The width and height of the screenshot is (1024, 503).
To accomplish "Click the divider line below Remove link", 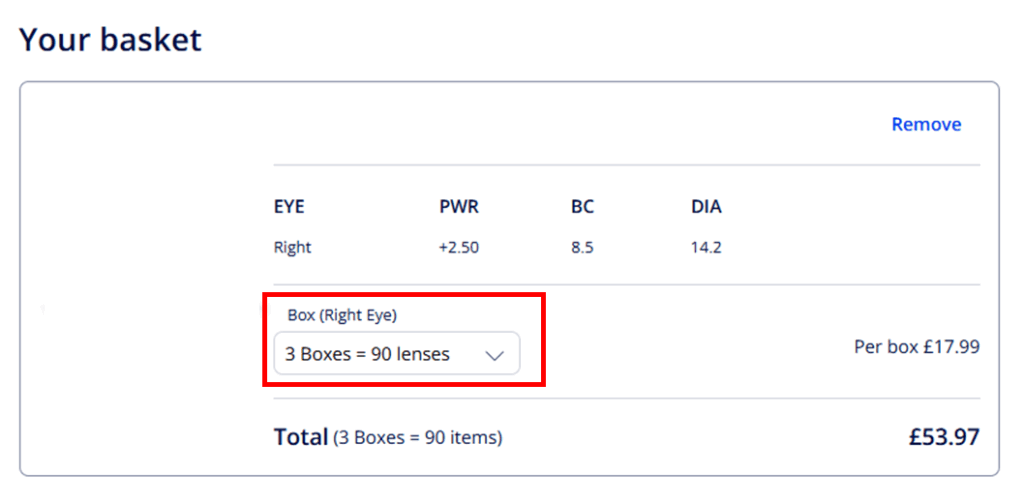I will coord(627,165).
